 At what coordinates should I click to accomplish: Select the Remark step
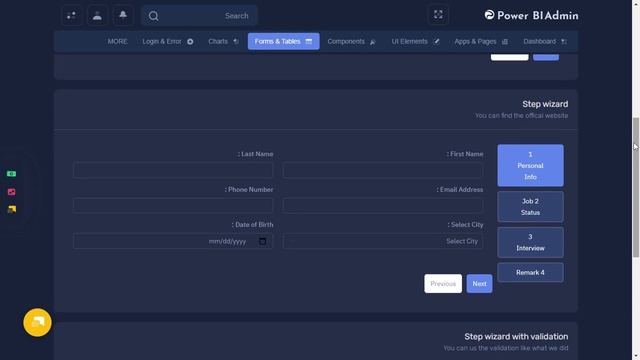point(530,272)
